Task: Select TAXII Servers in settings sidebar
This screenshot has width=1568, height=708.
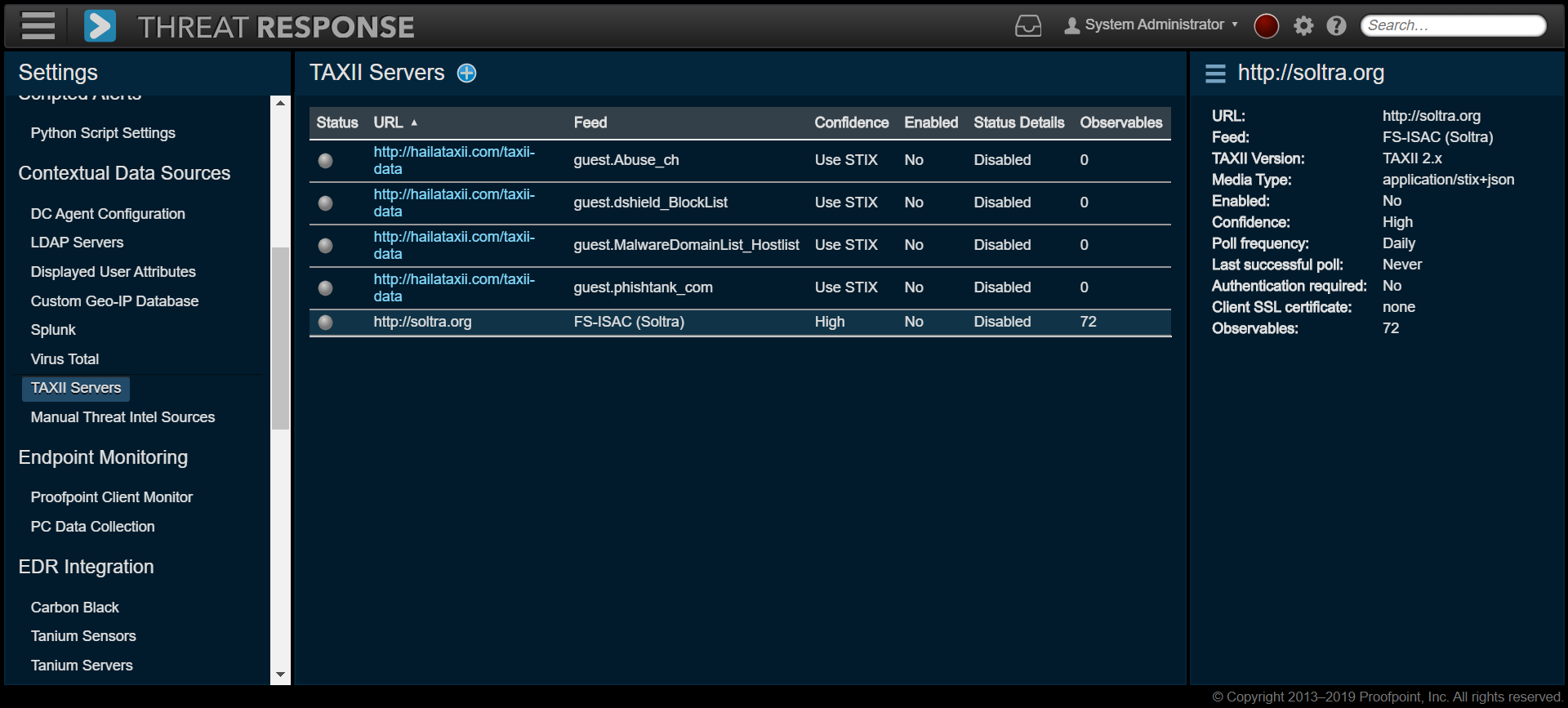Action: coord(76,388)
